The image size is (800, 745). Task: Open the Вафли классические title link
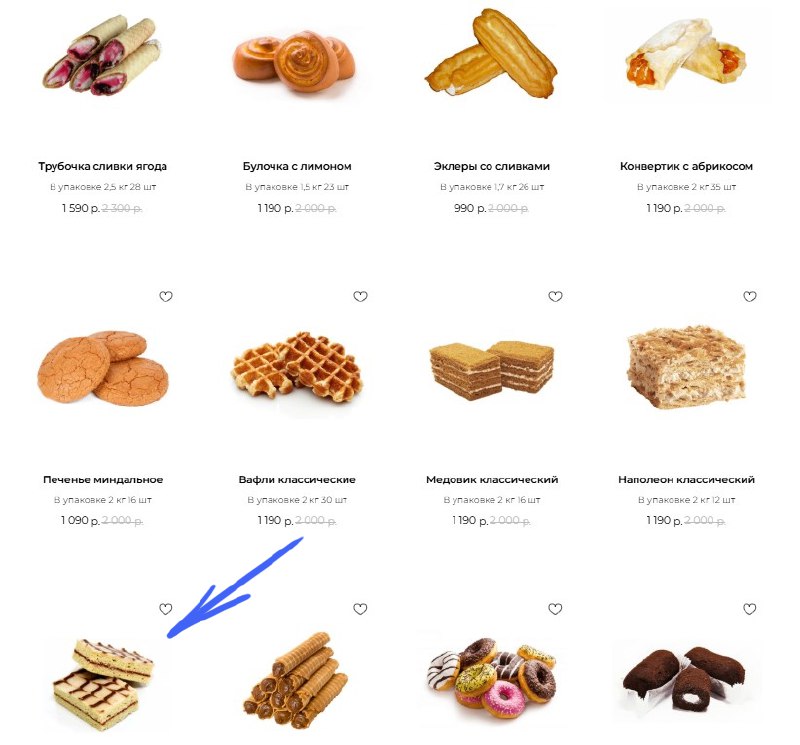297,480
